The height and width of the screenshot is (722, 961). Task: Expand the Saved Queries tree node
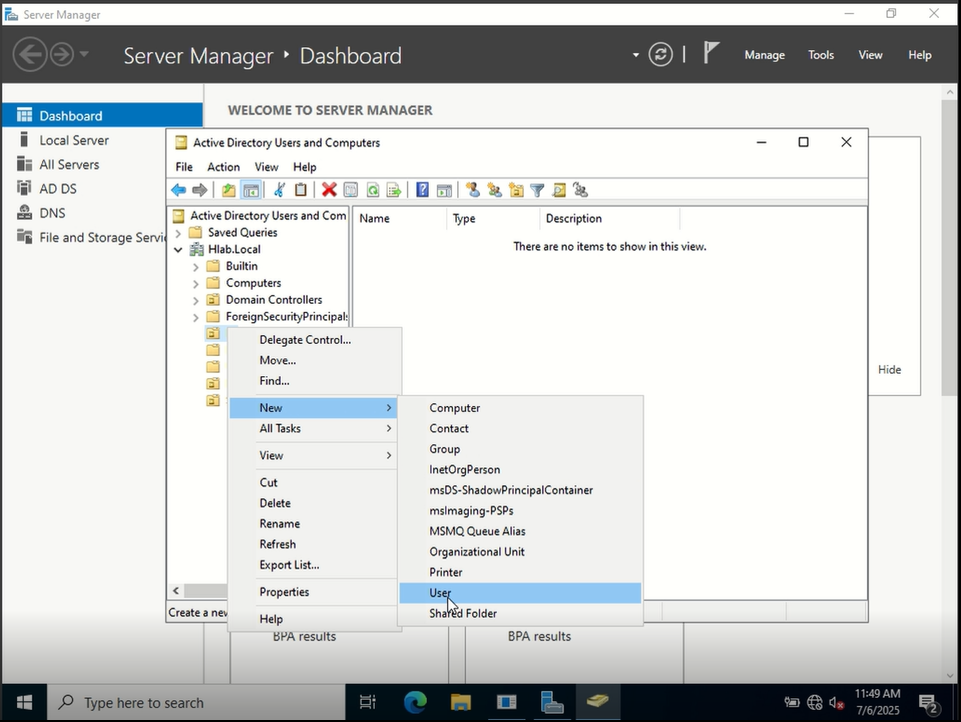(178, 233)
